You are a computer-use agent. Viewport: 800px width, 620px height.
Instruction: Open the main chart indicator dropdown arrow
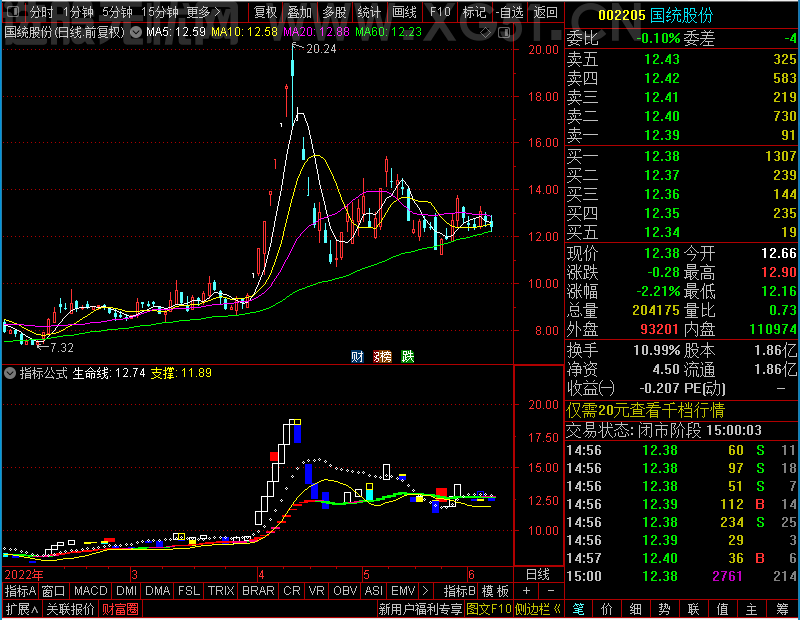(x=136, y=33)
